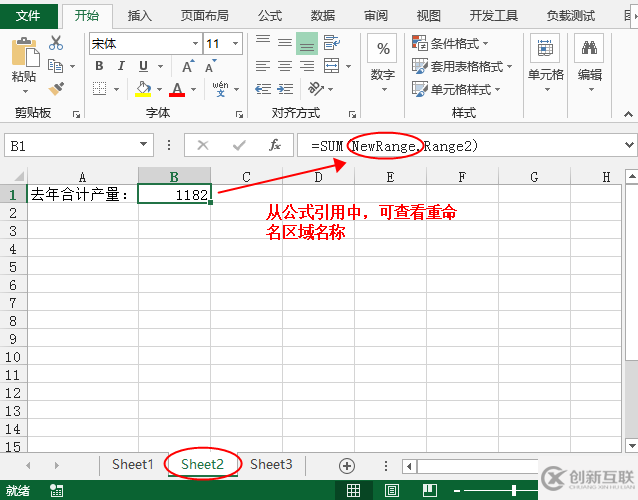Open 单元格样式 cell styles
Screen dimensions: 638x500
click(x=456, y=89)
